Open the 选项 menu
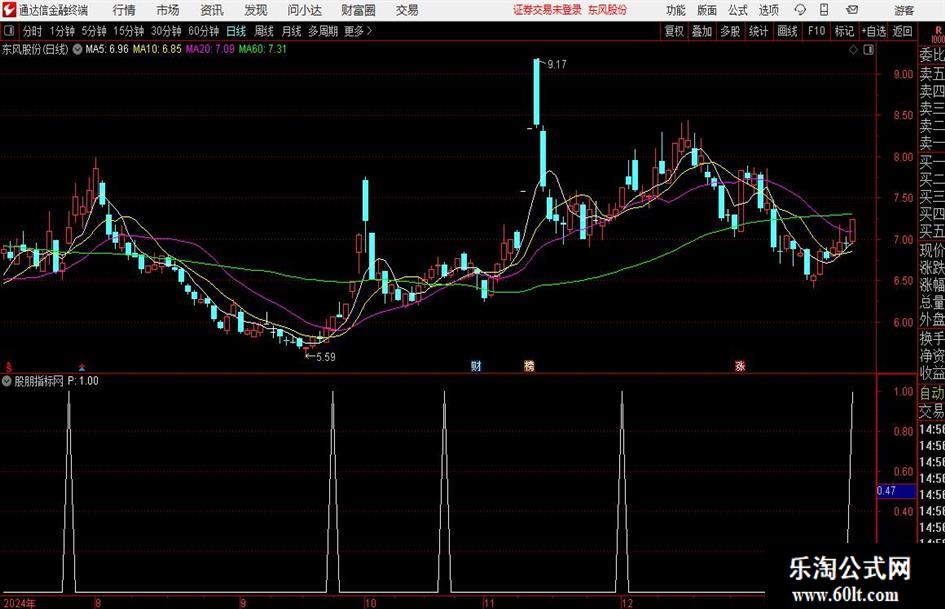The image size is (945, 609). point(768,10)
